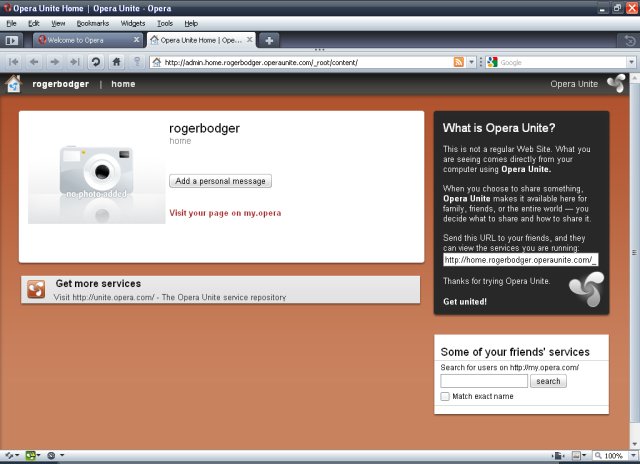
Task: Open the Bookmarks menu
Action: (91, 22)
